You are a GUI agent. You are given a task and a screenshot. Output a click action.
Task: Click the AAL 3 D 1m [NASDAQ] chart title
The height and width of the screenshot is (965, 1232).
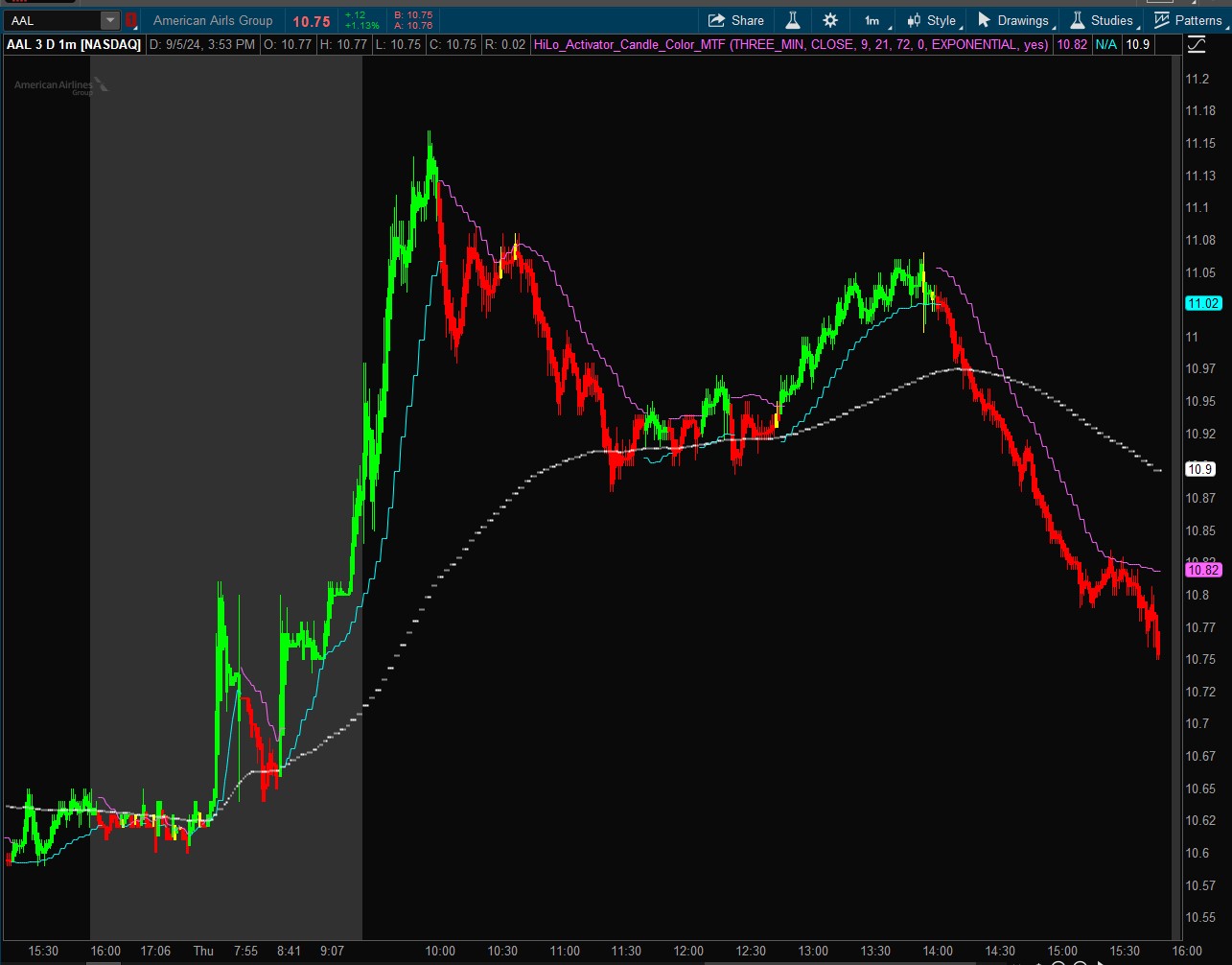pyautogui.click(x=74, y=44)
